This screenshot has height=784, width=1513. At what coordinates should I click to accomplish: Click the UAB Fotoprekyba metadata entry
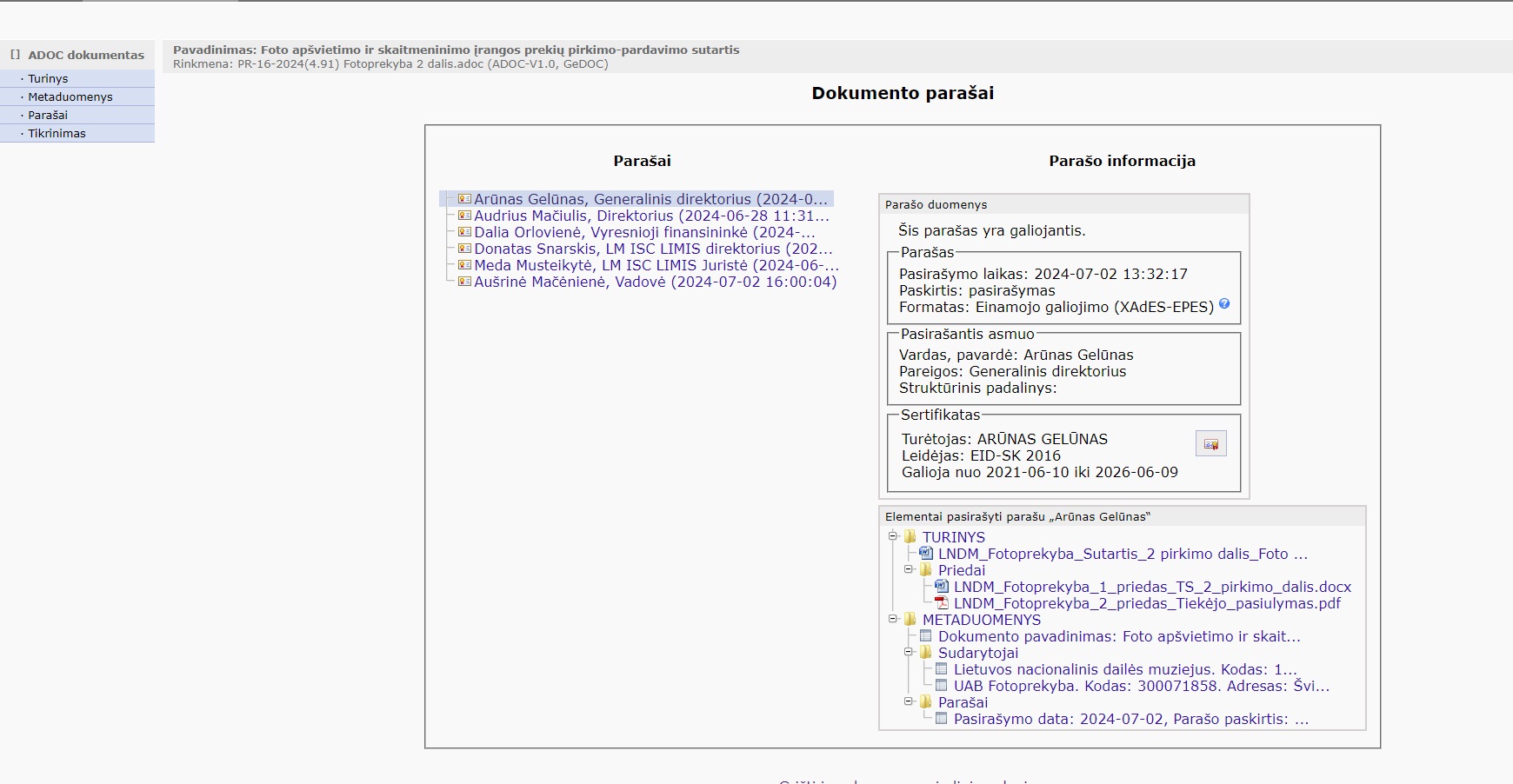(1141, 686)
